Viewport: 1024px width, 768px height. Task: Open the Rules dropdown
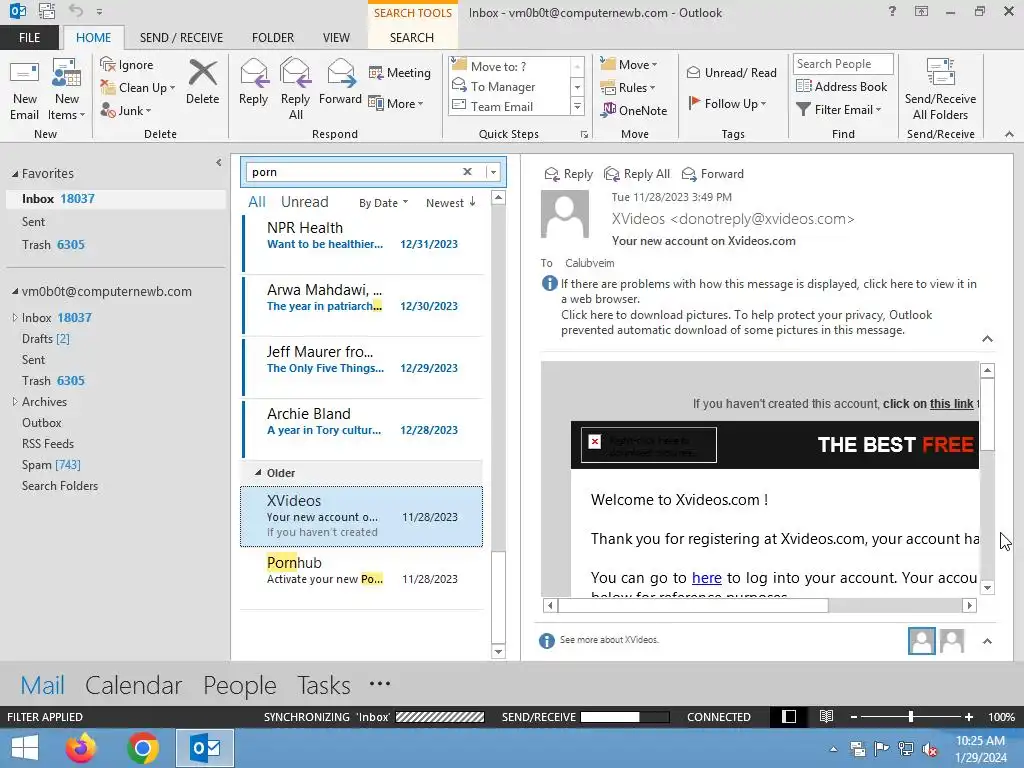click(628, 88)
